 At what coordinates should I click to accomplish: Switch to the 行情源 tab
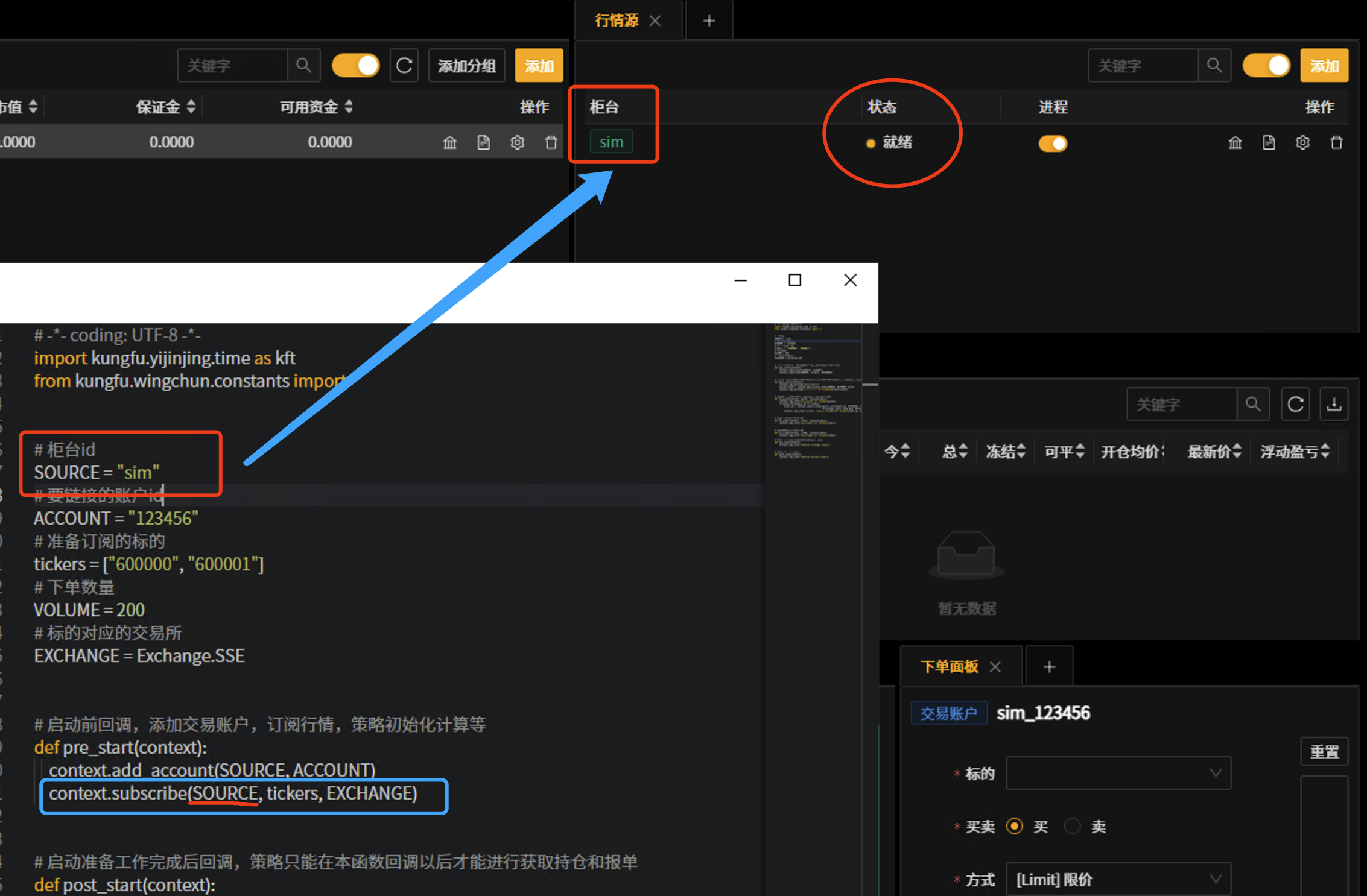coord(617,20)
